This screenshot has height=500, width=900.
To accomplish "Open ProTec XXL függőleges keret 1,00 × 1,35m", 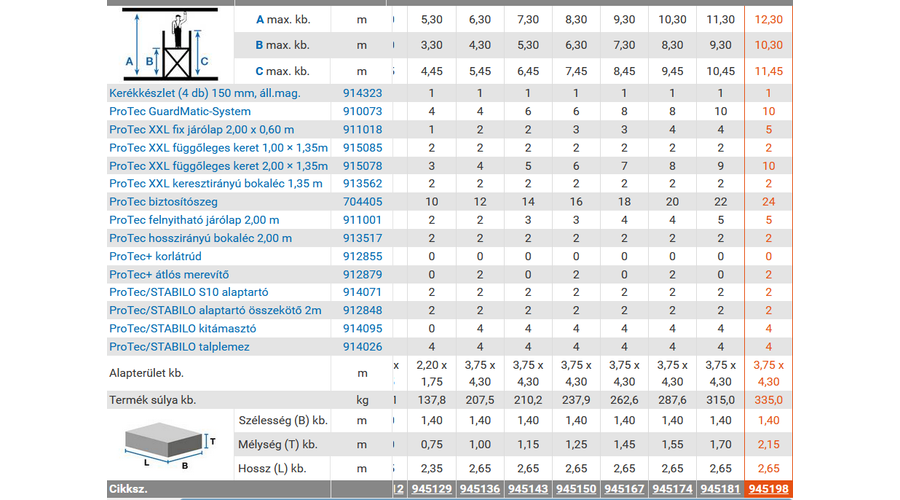I will tap(218, 148).
